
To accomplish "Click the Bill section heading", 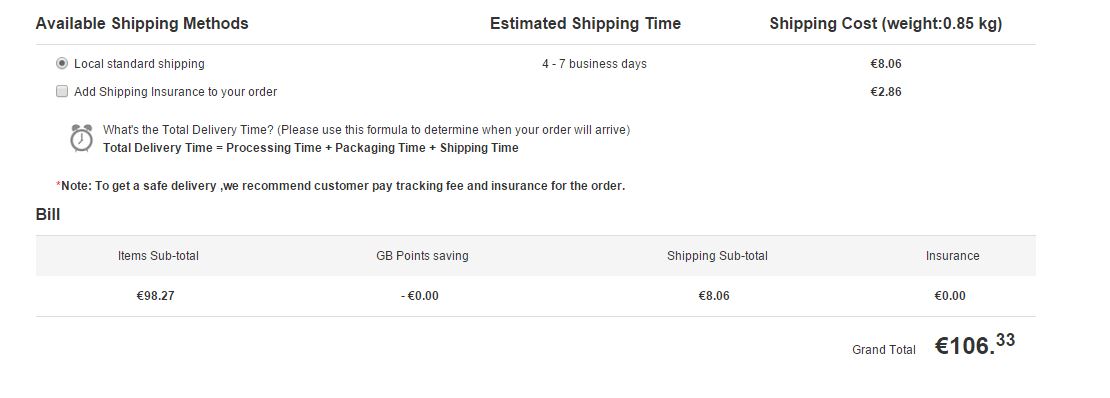I will click(48, 215).
